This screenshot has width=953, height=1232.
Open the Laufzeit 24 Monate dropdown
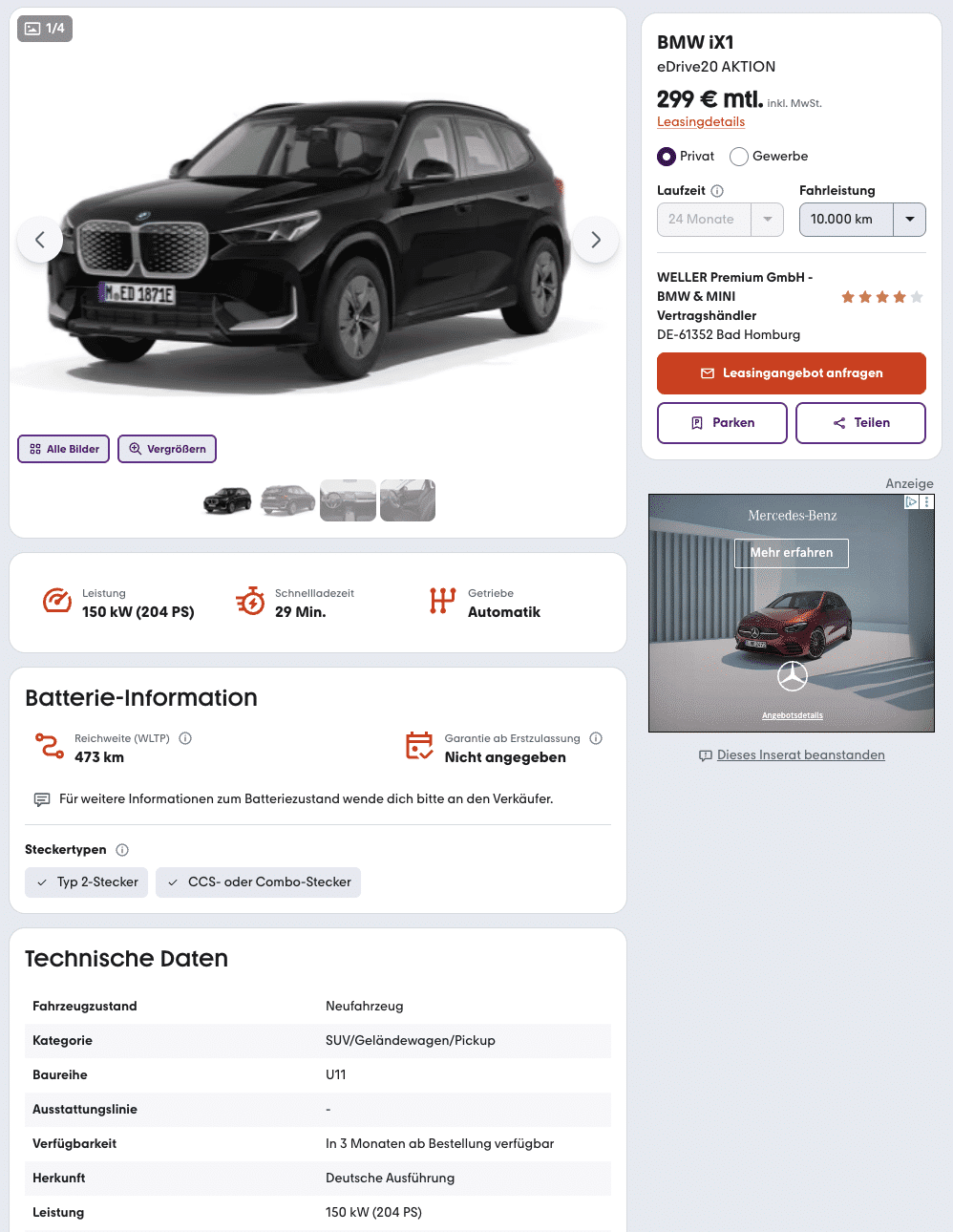[x=720, y=220]
